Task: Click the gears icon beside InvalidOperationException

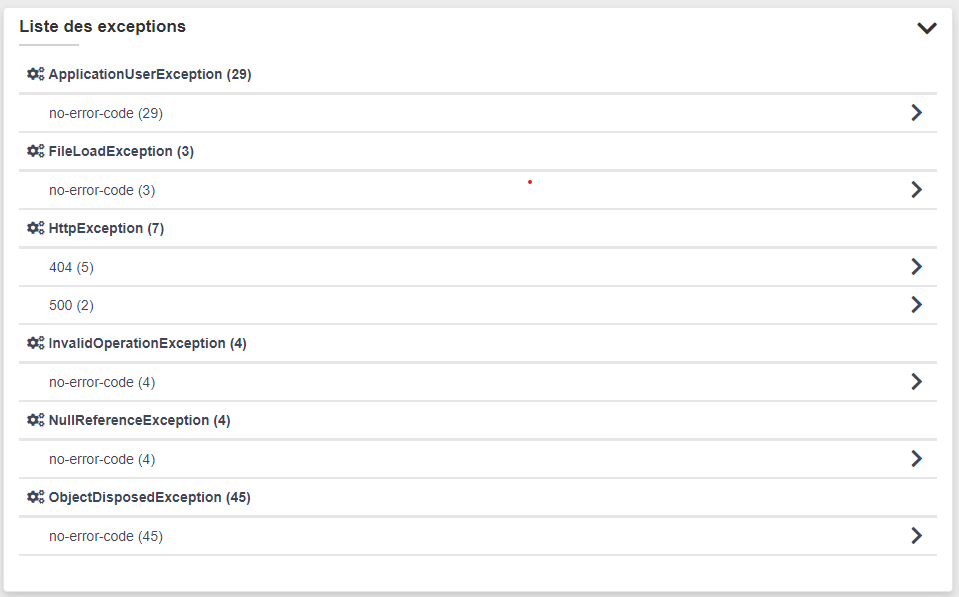Action: click(x=36, y=343)
